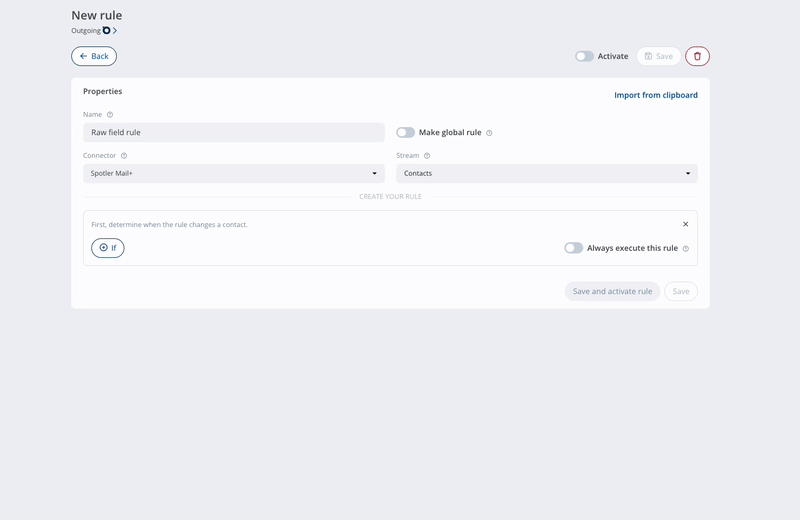This screenshot has height=520, width=800.
Task: Click the Back button
Action: 94,56
